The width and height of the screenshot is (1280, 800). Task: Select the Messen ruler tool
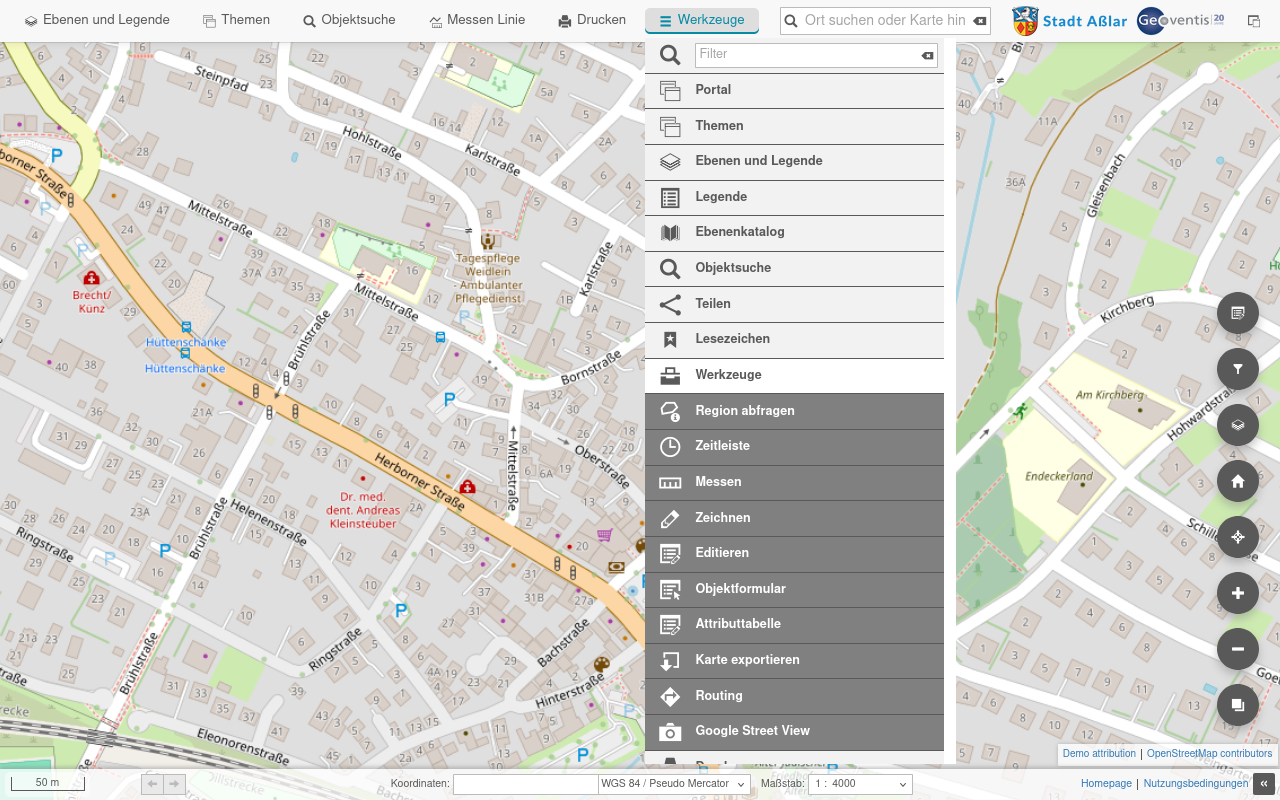click(x=794, y=482)
